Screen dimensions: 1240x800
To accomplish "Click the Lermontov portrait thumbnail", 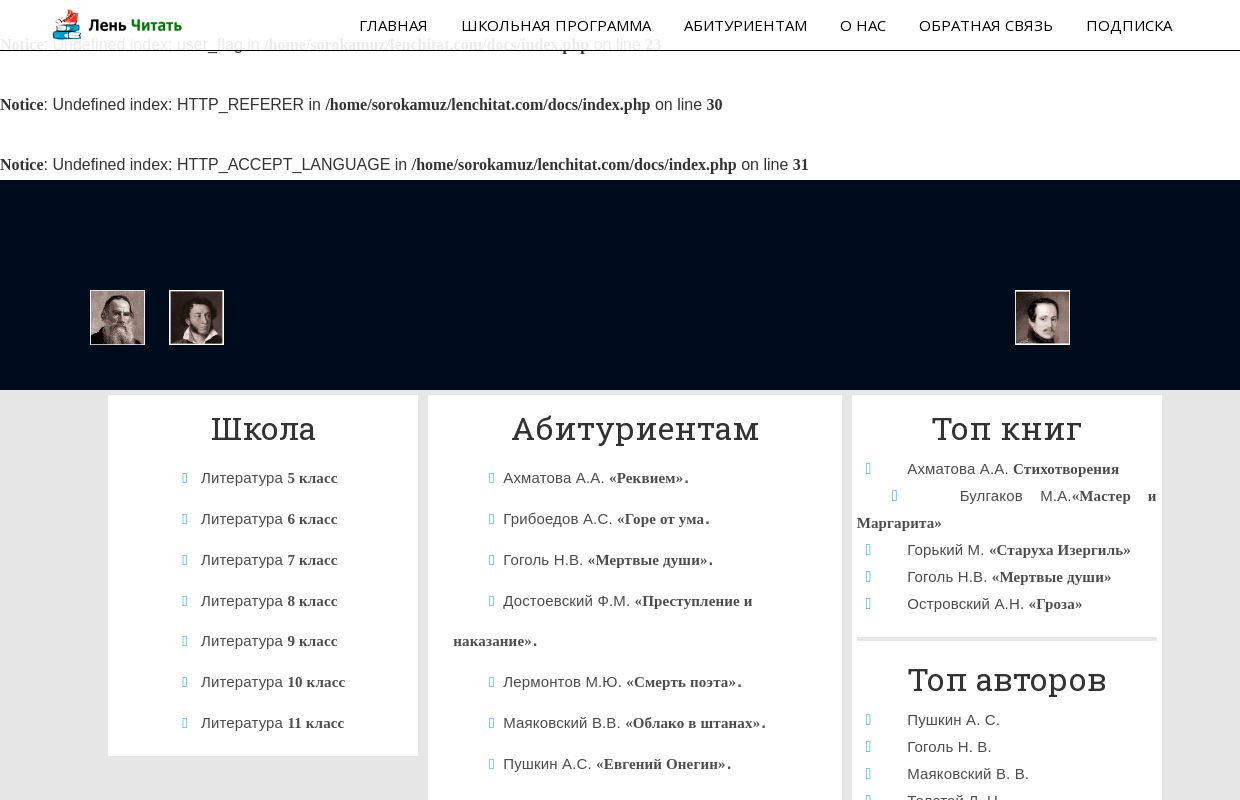I will click(x=1042, y=317).
